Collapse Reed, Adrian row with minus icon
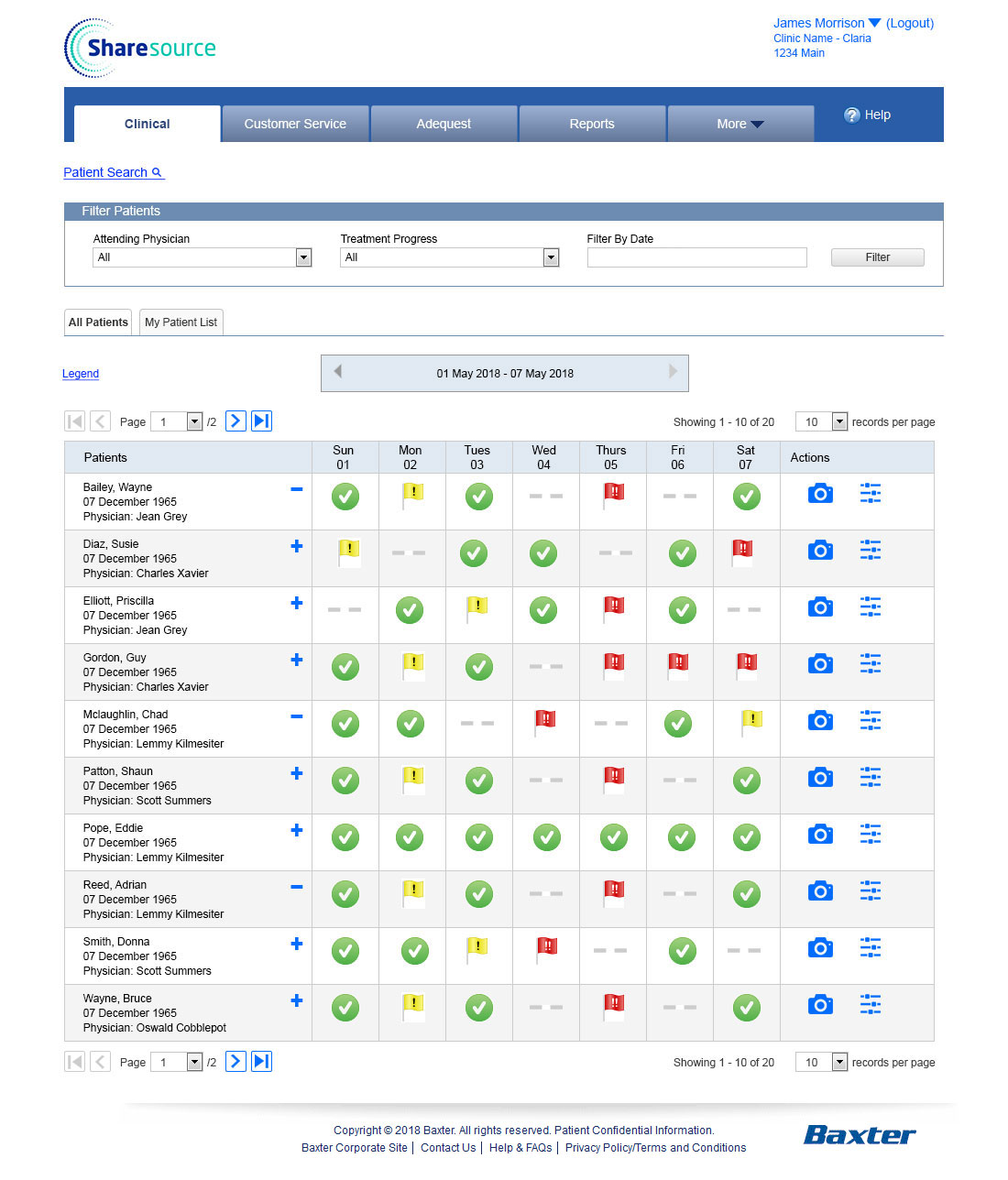The height and width of the screenshot is (1180, 1008). click(296, 887)
